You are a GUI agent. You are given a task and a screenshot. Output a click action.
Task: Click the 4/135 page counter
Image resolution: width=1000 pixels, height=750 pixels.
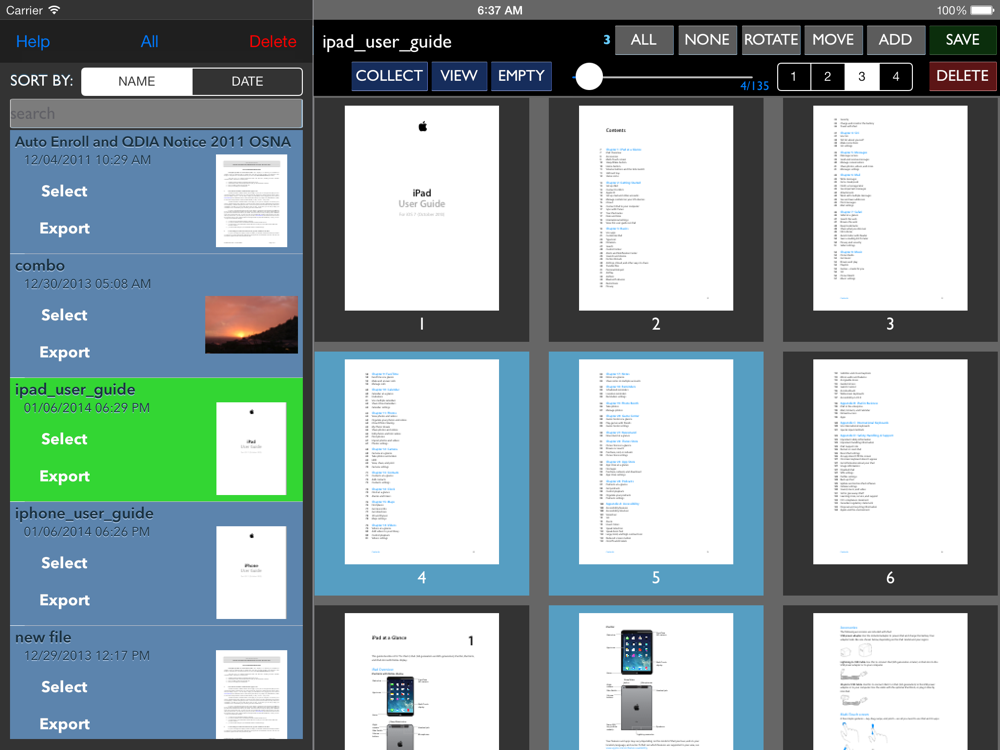tap(754, 85)
